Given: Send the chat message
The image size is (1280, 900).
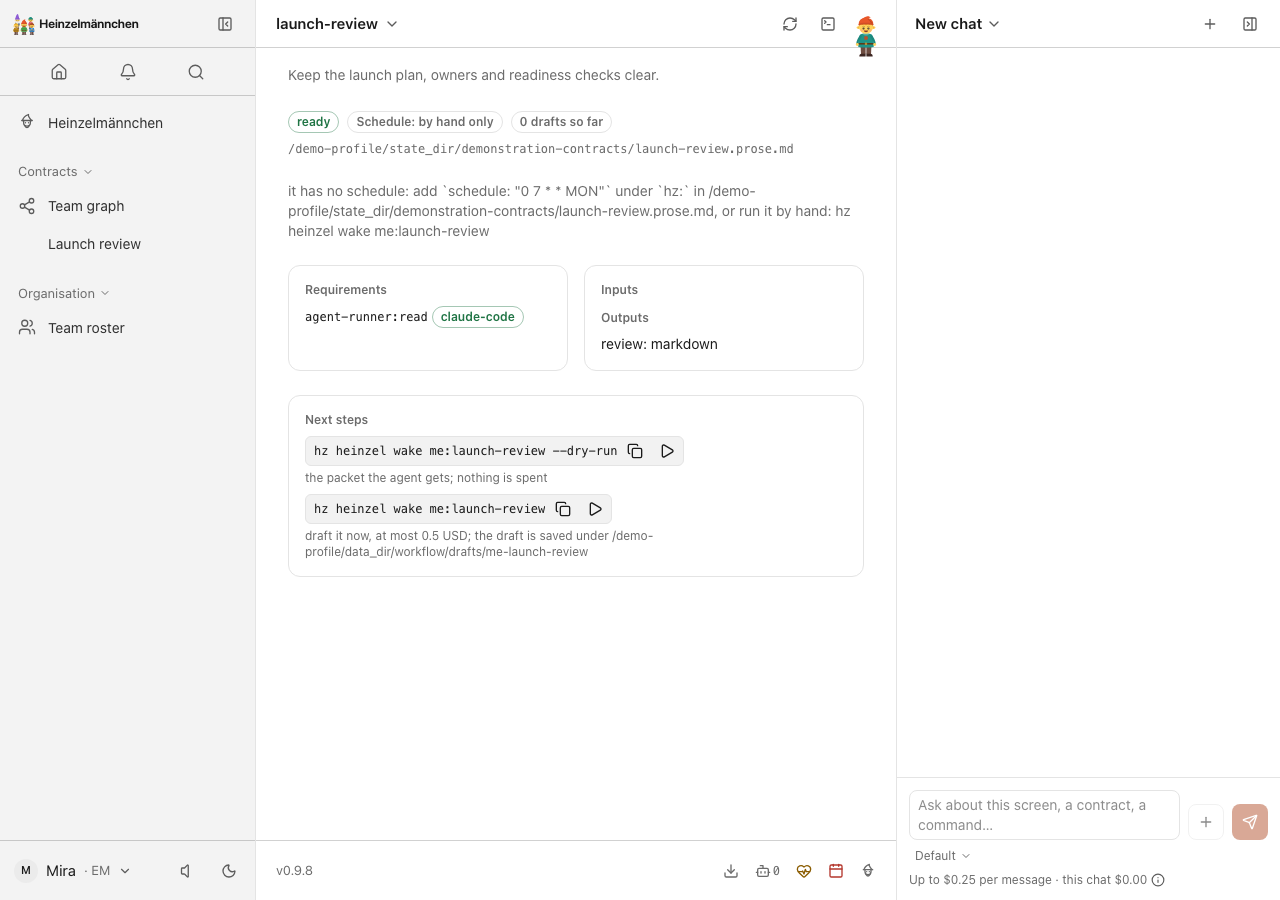Looking at the screenshot, I should click(x=1250, y=822).
